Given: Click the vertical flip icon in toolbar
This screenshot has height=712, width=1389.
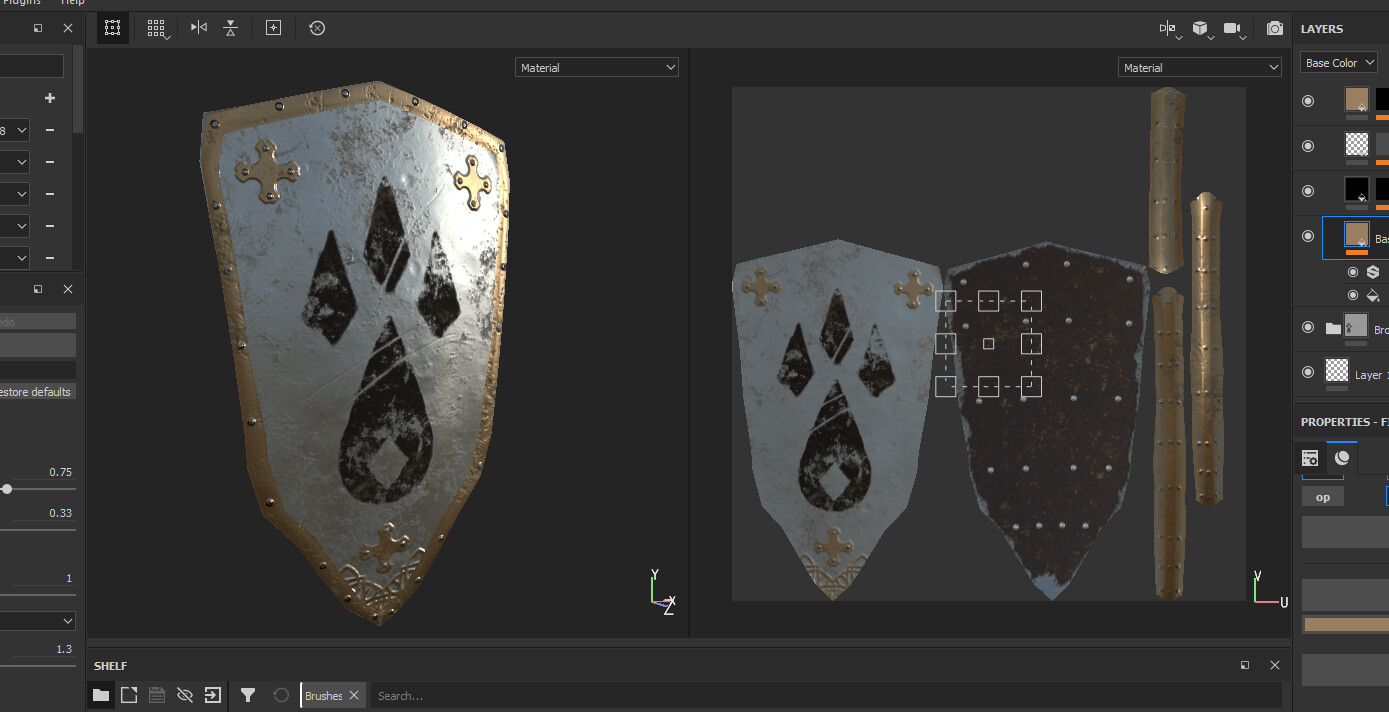Looking at the screenshot, I should click(231, 28).
